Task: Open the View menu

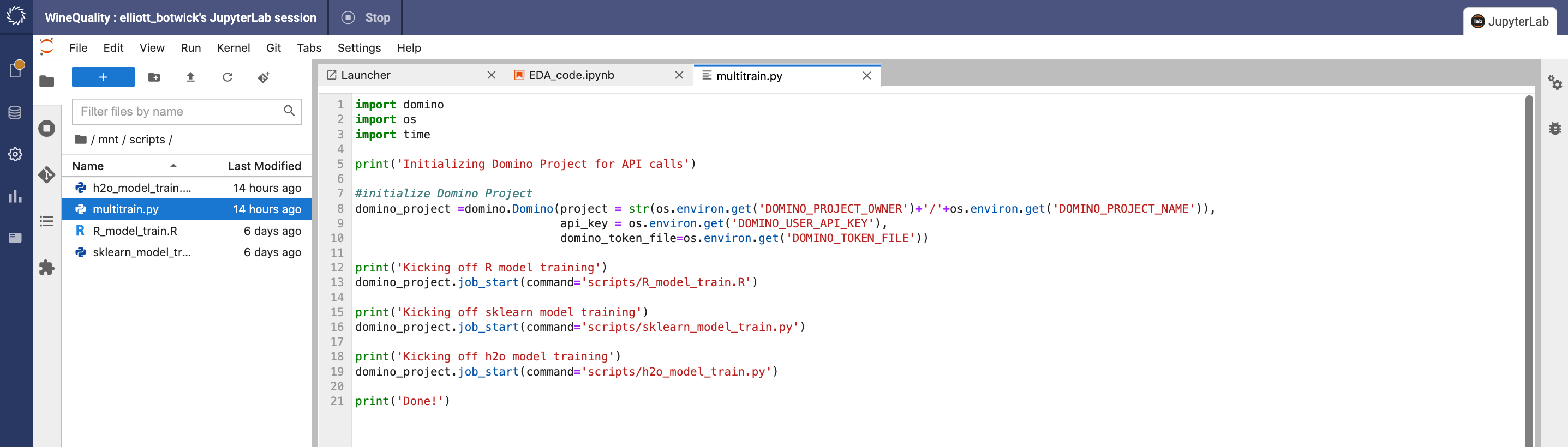Action: click(152, 47)
